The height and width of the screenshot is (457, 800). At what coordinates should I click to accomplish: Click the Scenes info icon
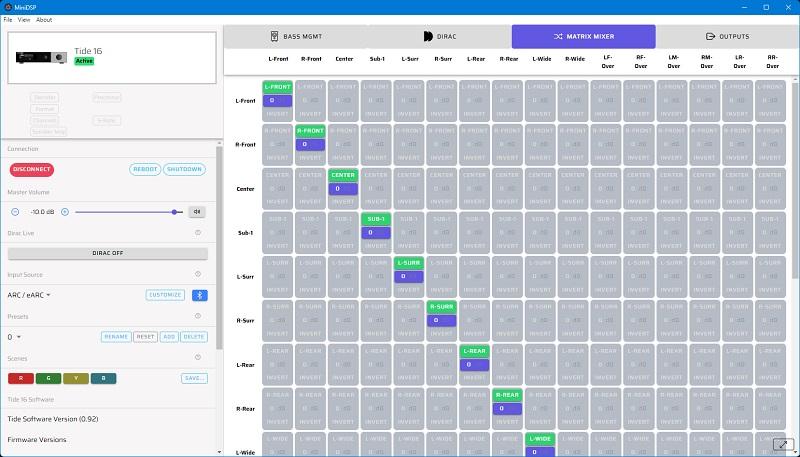[x=198, y=358]
